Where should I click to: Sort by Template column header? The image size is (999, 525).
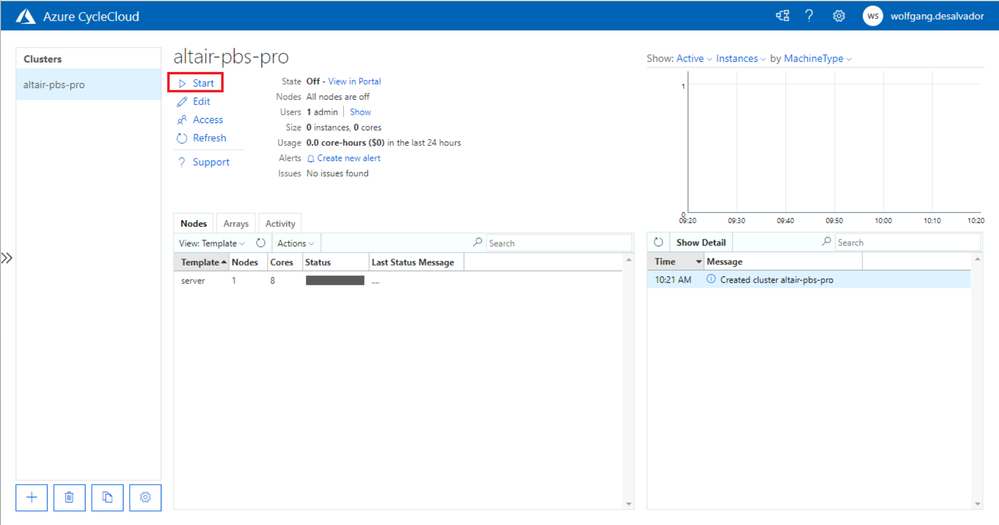pyautogui.click(x=201, y=262)
